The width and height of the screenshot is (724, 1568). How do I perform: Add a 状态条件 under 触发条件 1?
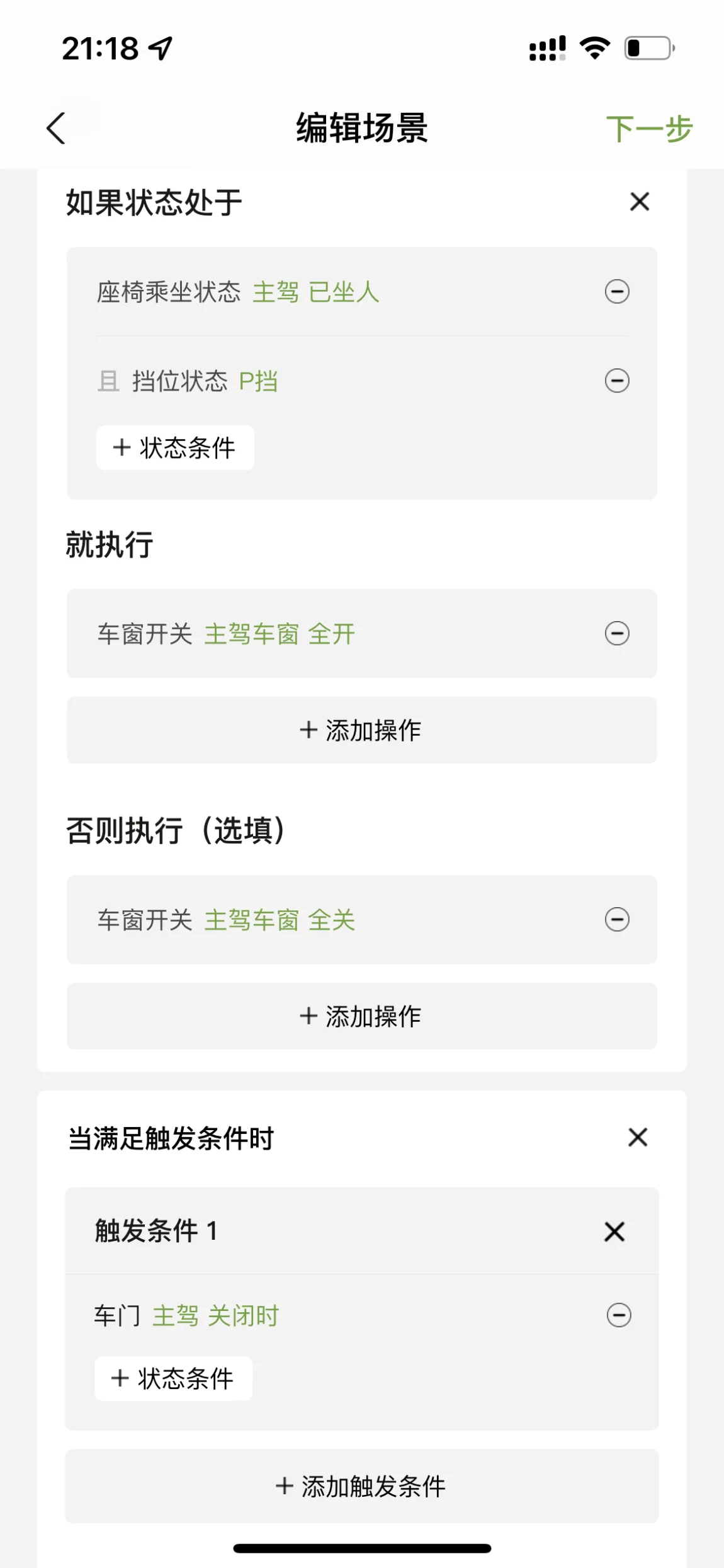(173, 1378)
